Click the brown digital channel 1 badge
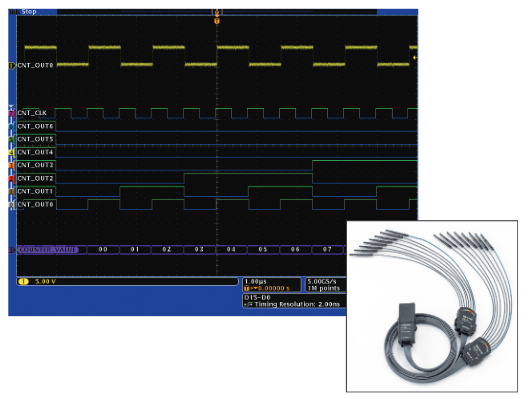 pos(12,192)
